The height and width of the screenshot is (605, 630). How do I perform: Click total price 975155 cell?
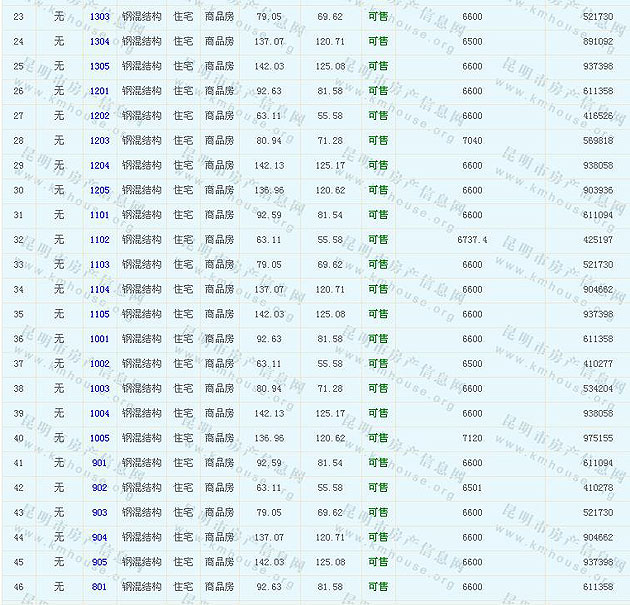[598, 438]
